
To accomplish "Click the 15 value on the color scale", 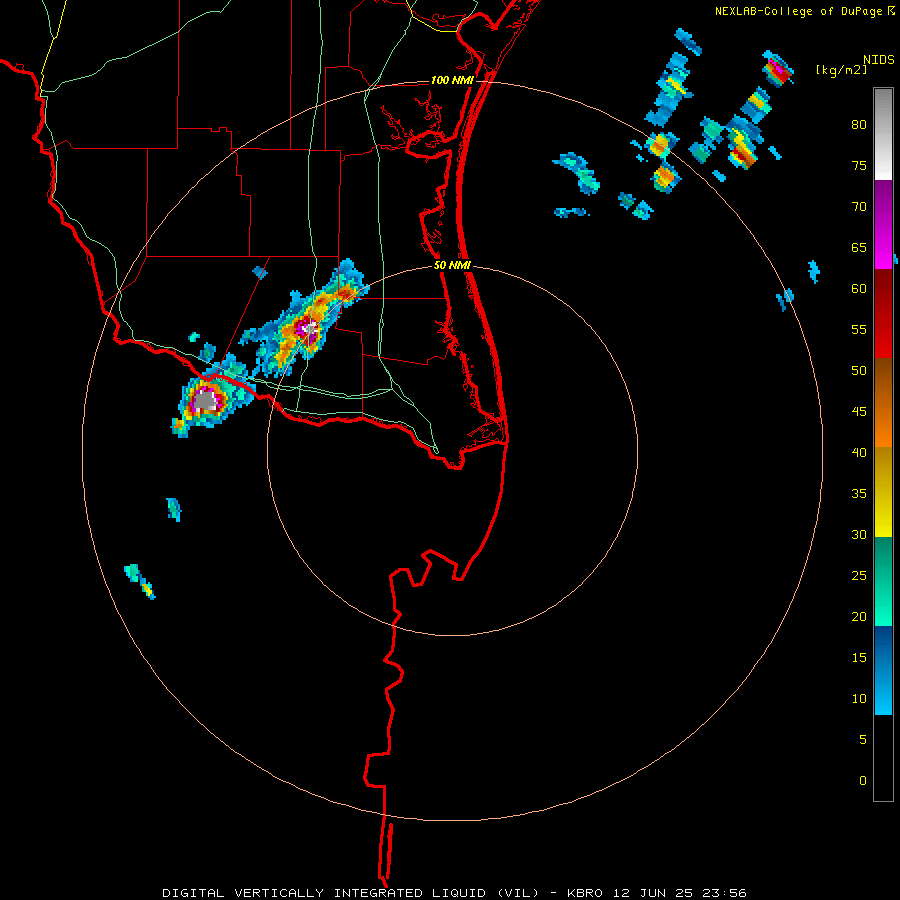I will [859, 658].
